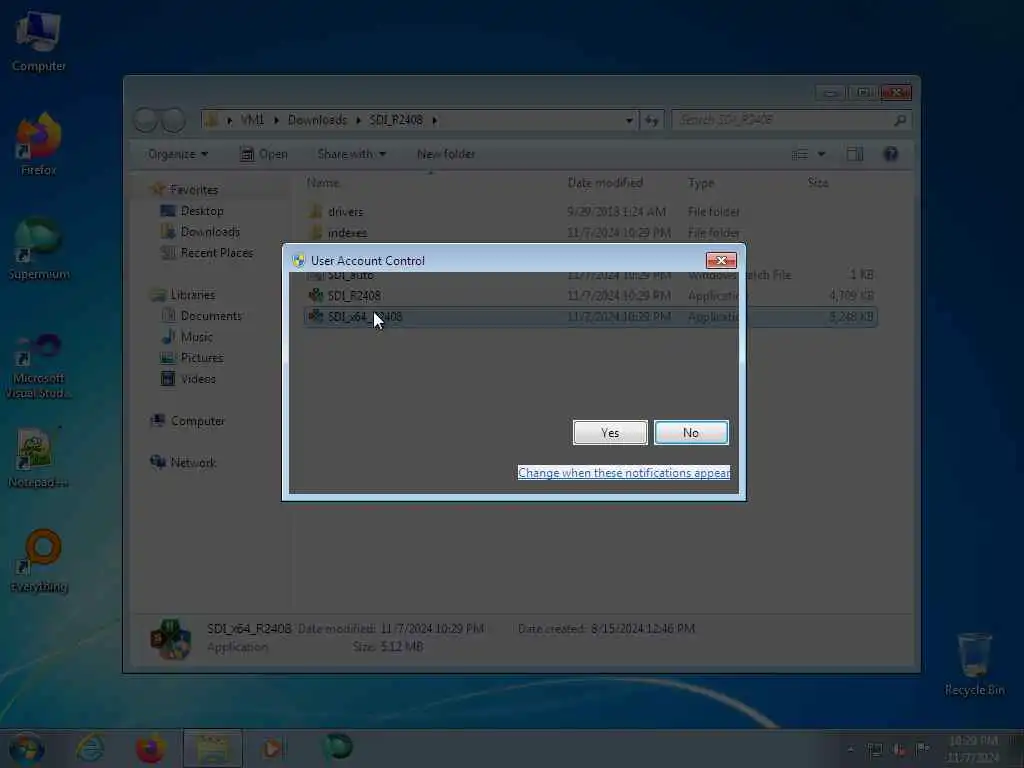Click the Action Center flag tray icon
Viewport: 1024px width, 768px height.
pyautogui.click(x=923, y=749)
